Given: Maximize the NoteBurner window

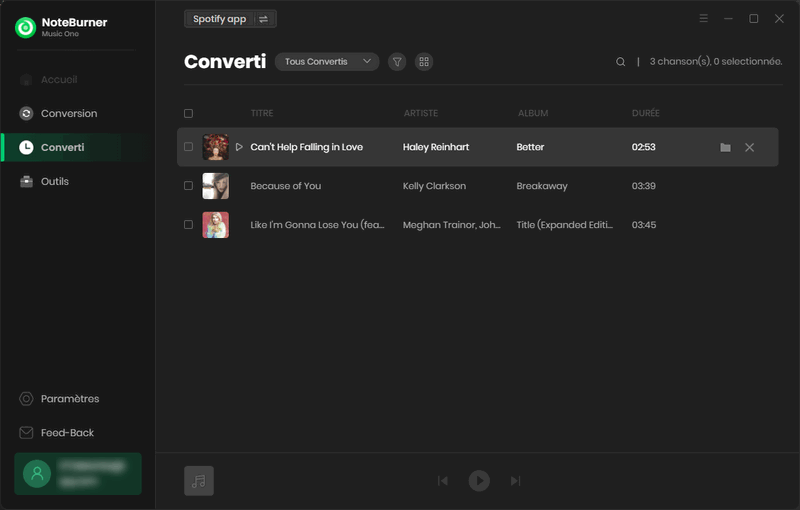Looking at the screenshot, I should [754, 18].
